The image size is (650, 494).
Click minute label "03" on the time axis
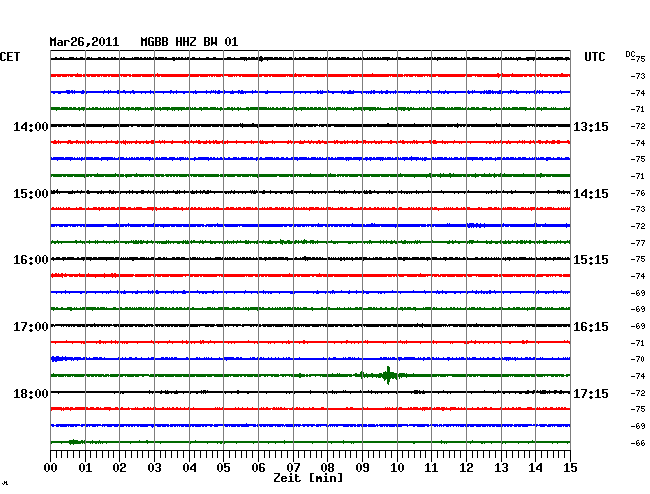click(x=154, y=468)
